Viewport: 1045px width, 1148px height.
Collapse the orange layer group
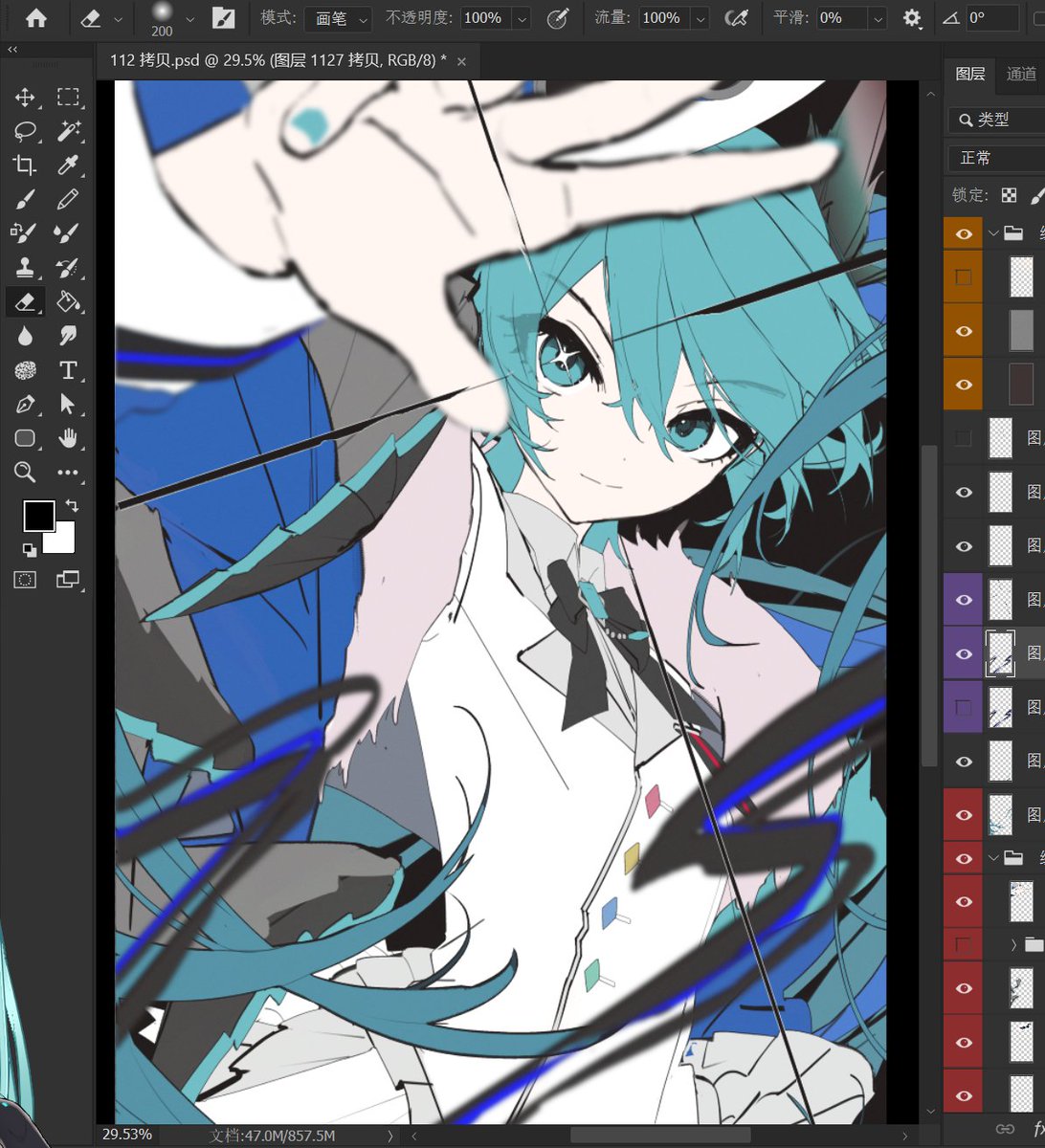(x=993, y=232)
